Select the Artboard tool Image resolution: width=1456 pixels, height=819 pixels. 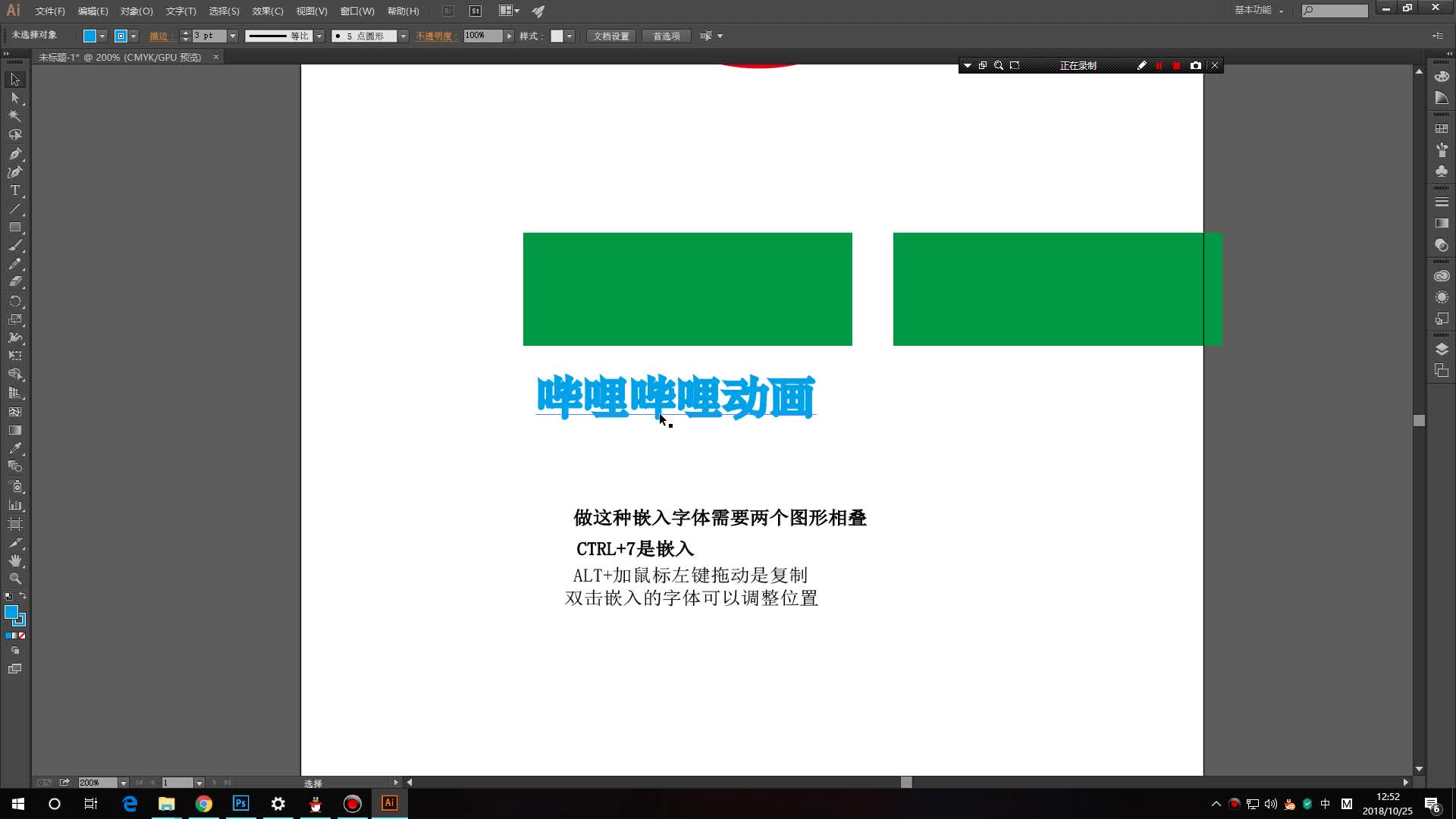pos(15,523)
